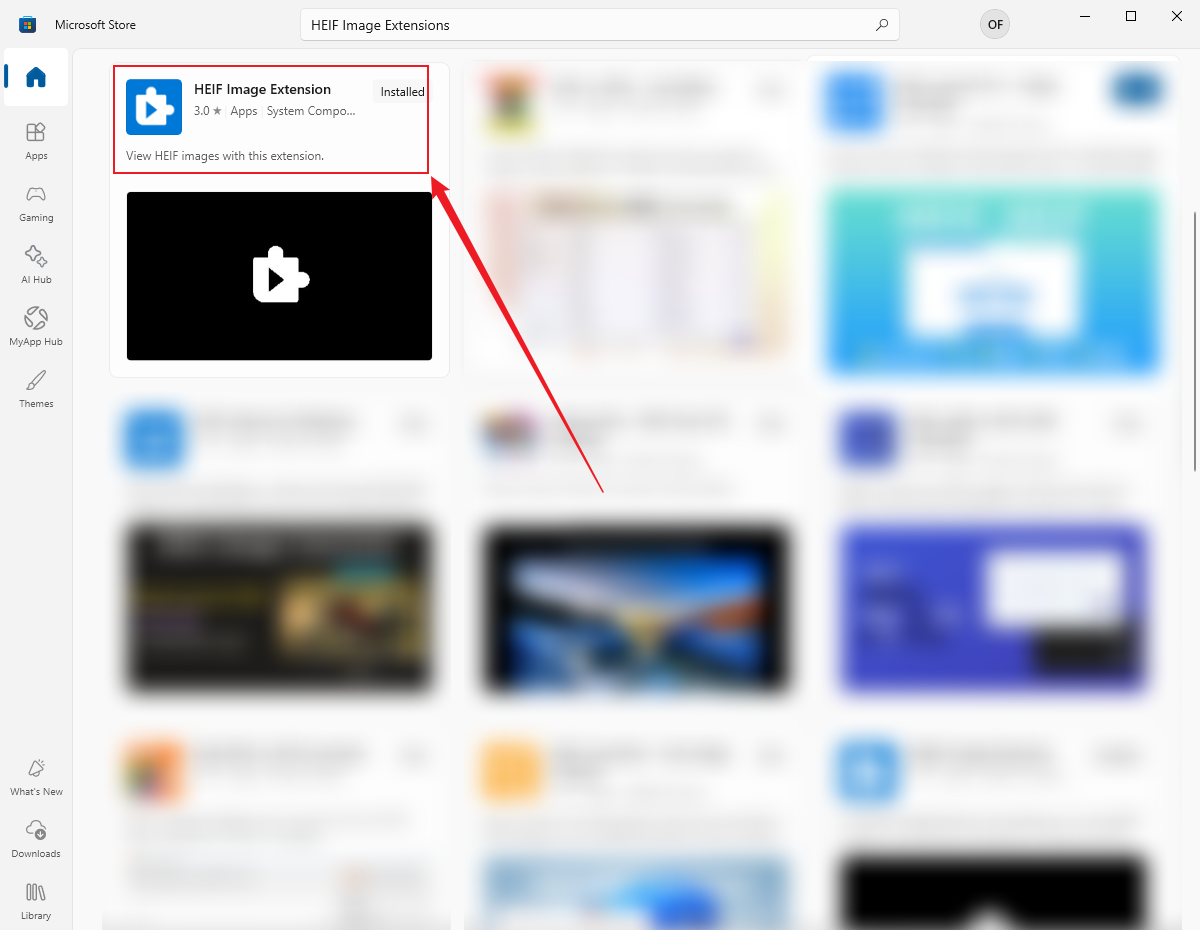Open MyApp Hub from the sidebar
Screen dimensions: 1200x930
click(x=36, y=324)
